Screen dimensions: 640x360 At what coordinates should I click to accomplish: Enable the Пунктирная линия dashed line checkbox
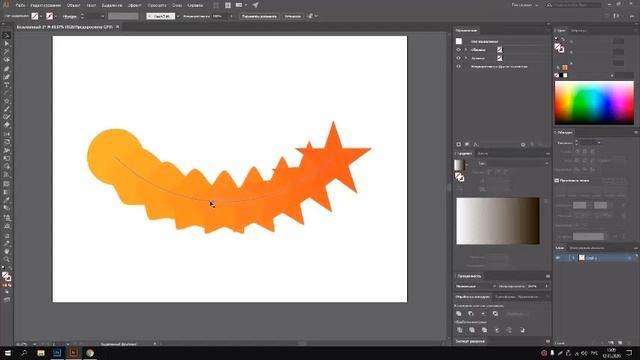point(557,180)
